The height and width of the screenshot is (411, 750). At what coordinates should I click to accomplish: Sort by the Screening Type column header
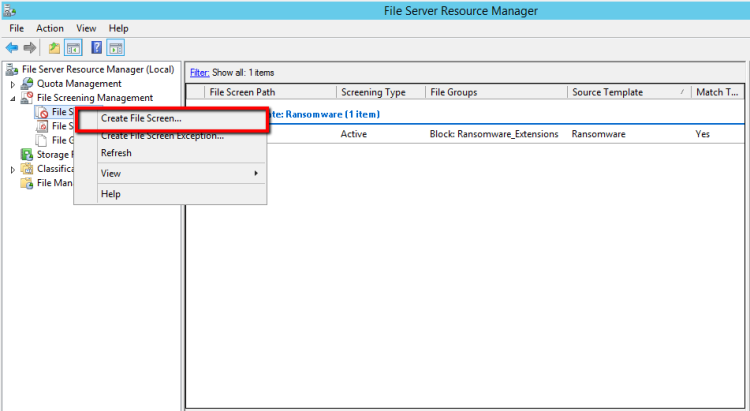(372, 92)
